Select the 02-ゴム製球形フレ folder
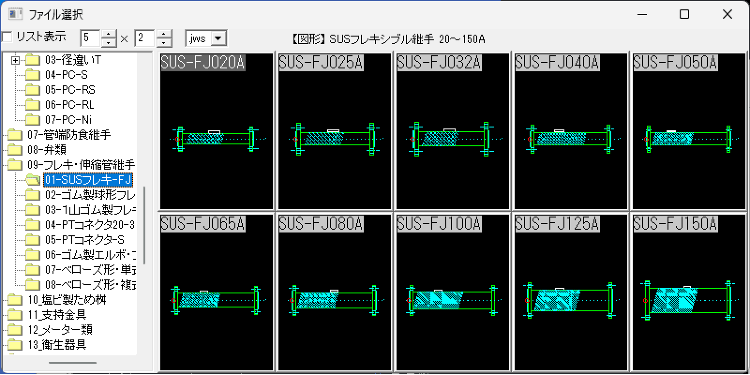This screenshot has width=750, height=375. pyautogui.click(x=90, y=195)
